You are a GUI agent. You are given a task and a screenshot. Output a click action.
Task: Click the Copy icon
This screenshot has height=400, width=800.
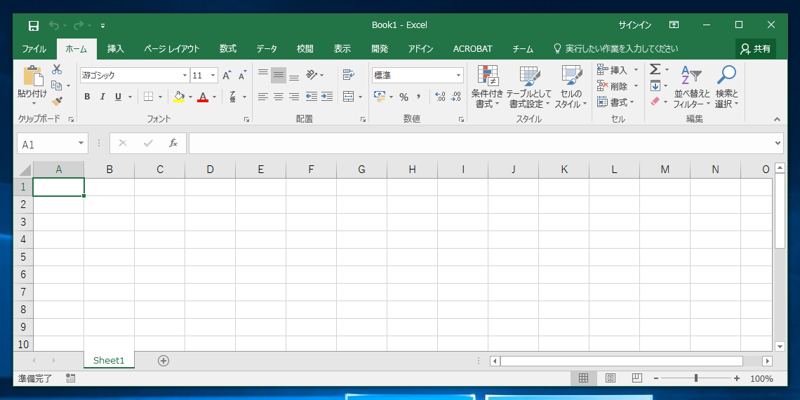(x=57, y=85)
